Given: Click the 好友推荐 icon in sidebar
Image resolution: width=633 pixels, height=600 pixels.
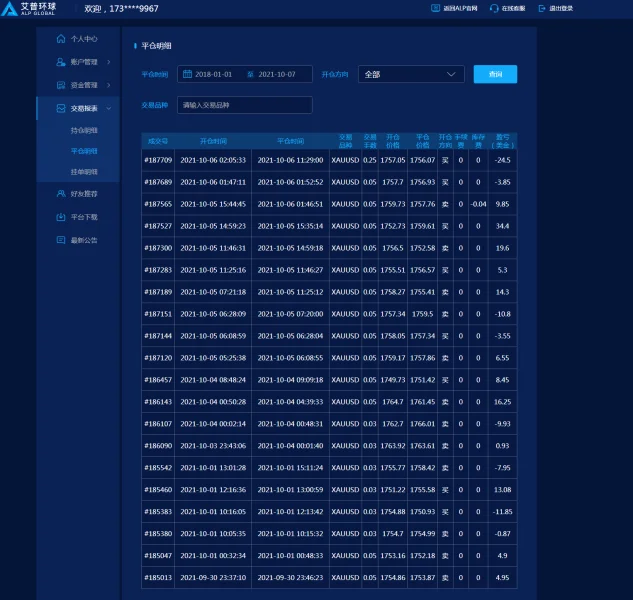Looking at the screenshot, I should 61,193.
